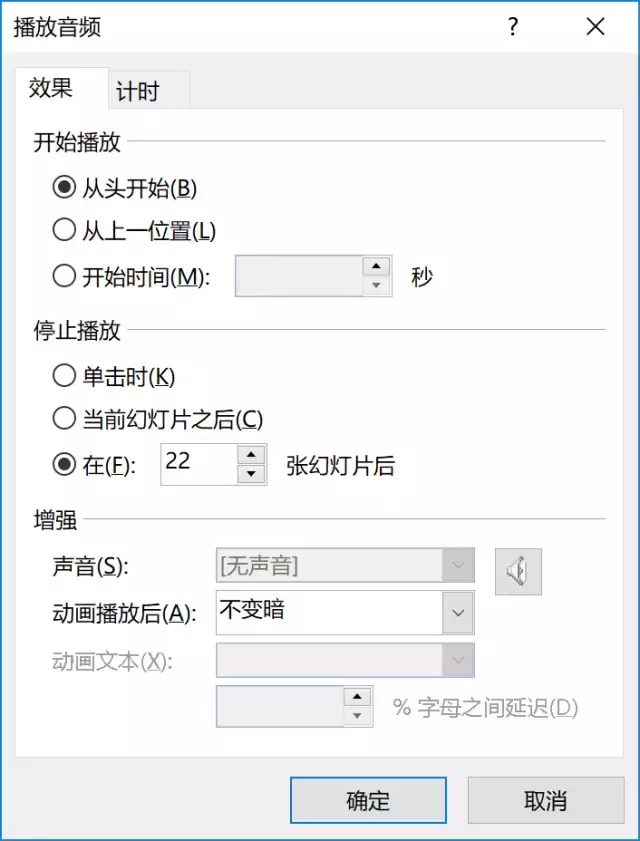This screenshot has width=640, height=841.
Task: Expand the 动画文本 dropdown arrow
Action: tap(458, 660)
